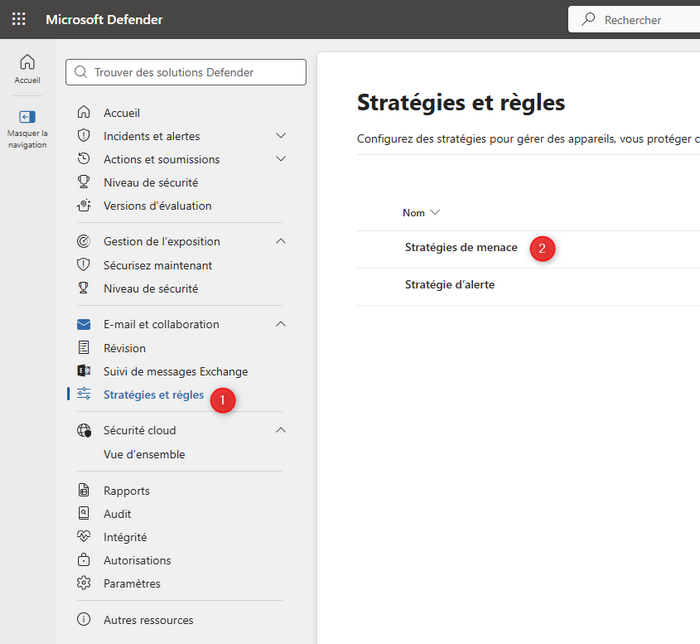Focus the top Rechercher search box

pyautogui.click(x=634, y=19)
